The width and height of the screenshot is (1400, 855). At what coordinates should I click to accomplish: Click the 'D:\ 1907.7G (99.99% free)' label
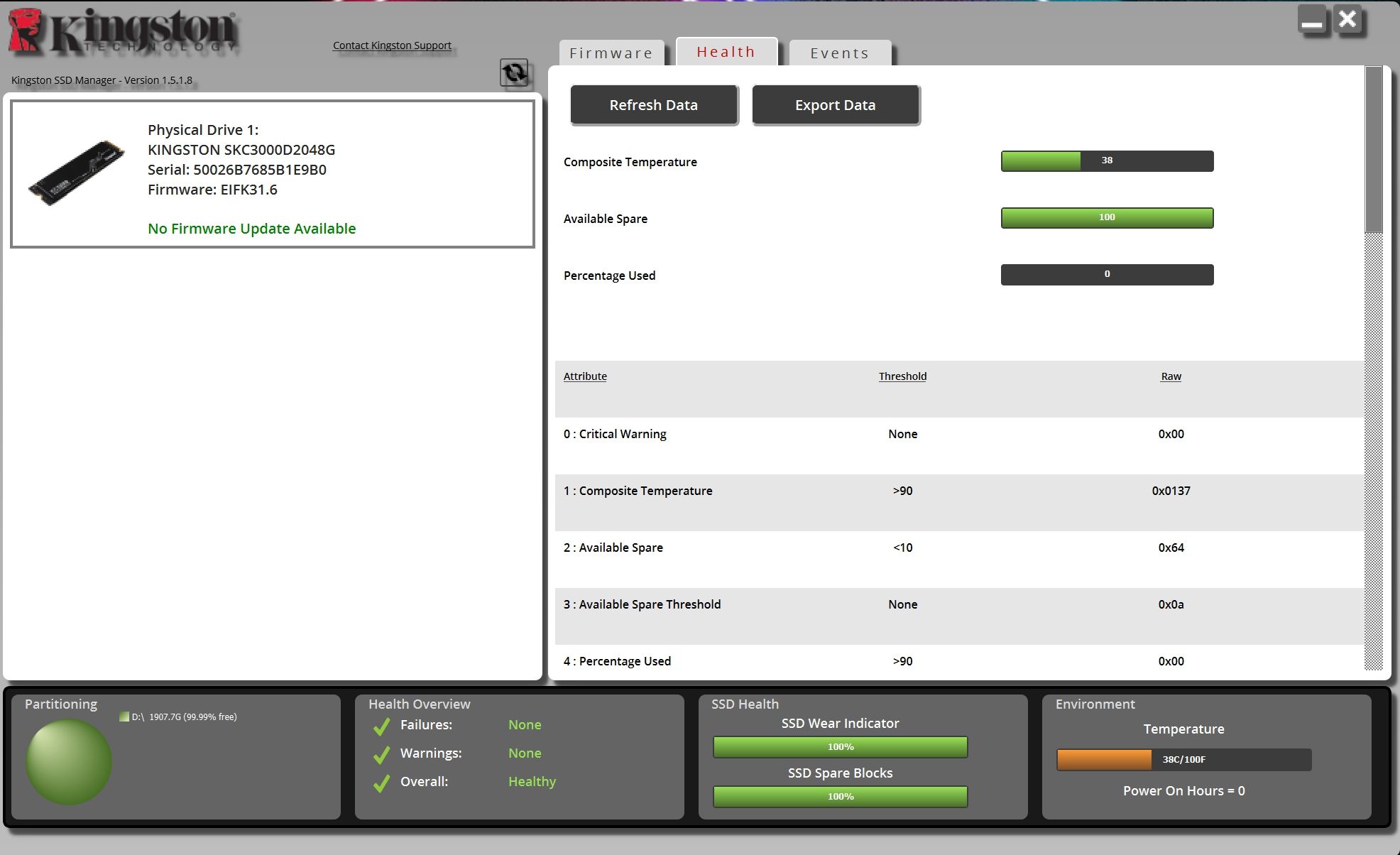tap(184, 717)
